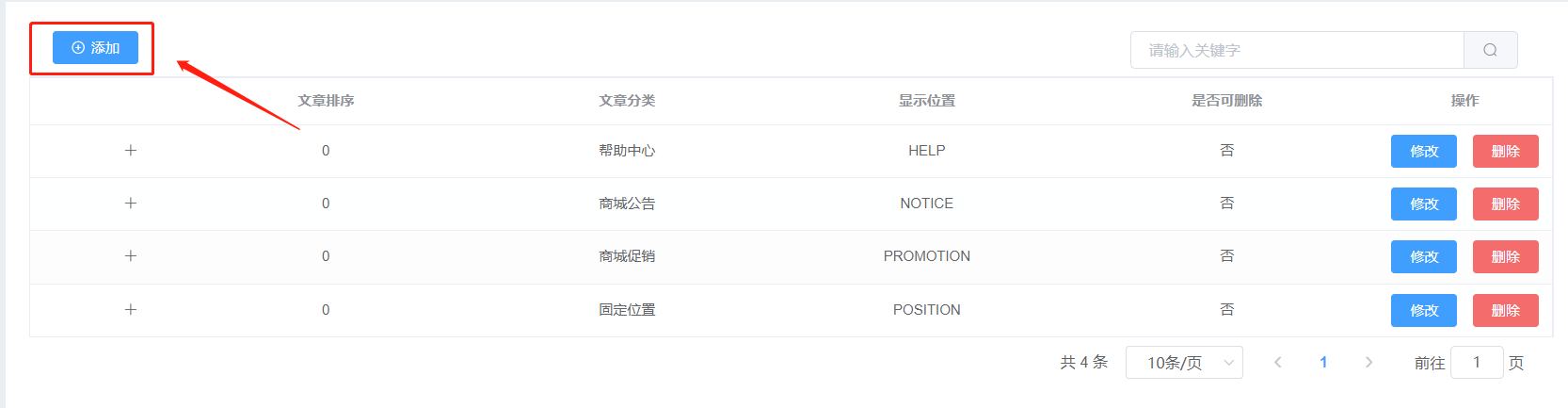Go to next page arrow
This screenshot has height=408, width=1568.
1368,363
